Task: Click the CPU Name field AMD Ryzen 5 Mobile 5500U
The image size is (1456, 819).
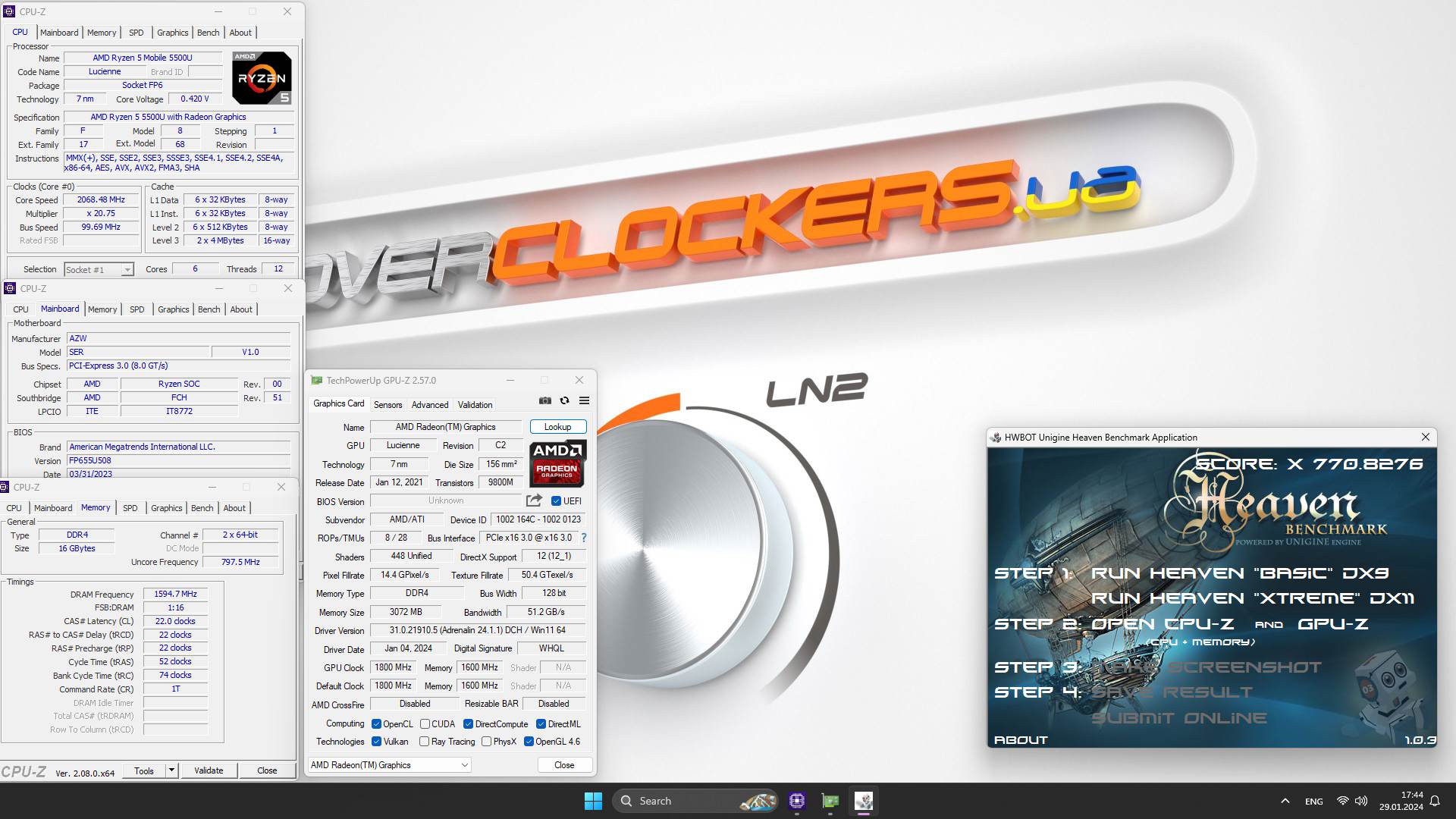Action: click(x=143, y=58)
